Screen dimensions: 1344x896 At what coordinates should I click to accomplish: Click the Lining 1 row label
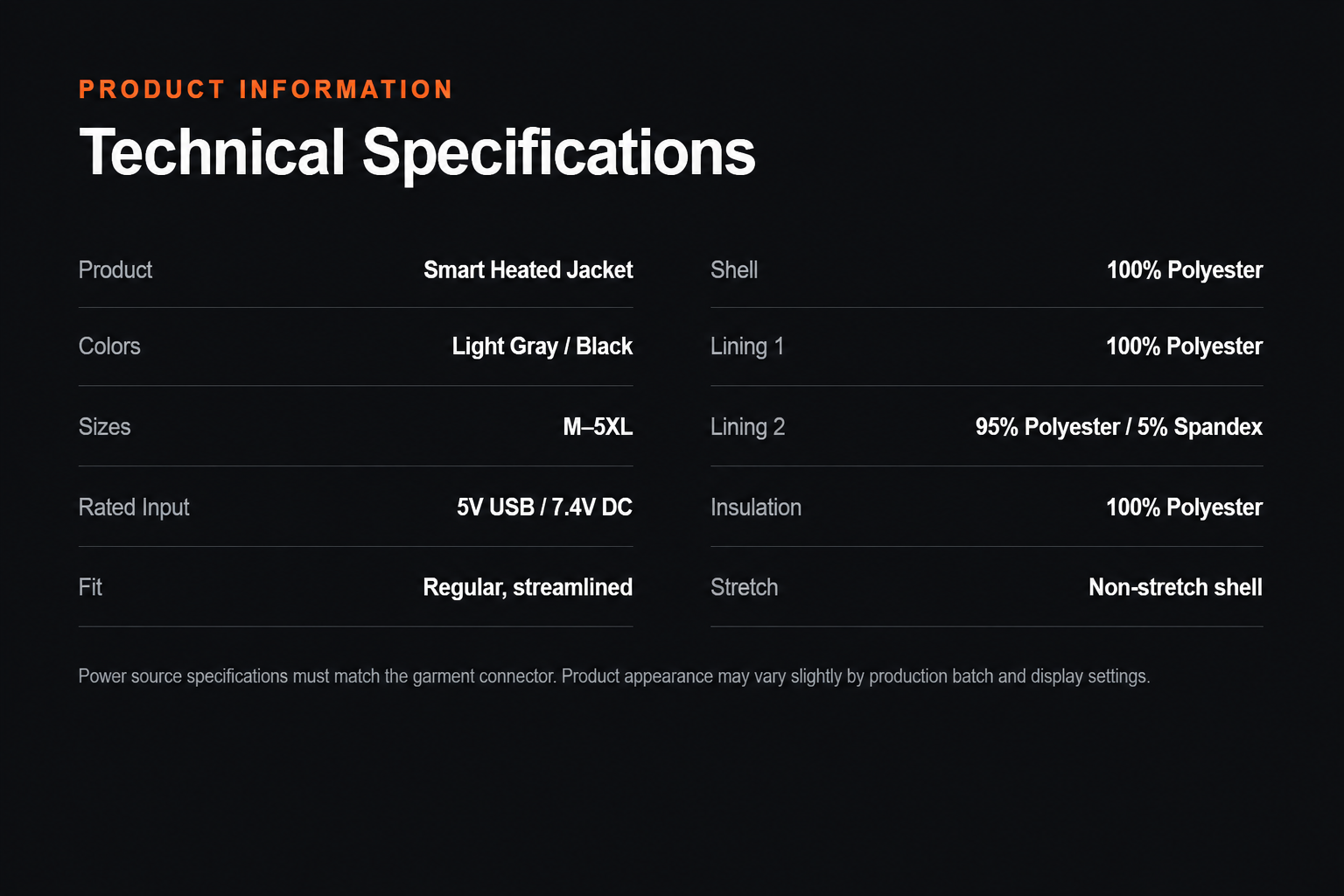click(x=747, y=346)
